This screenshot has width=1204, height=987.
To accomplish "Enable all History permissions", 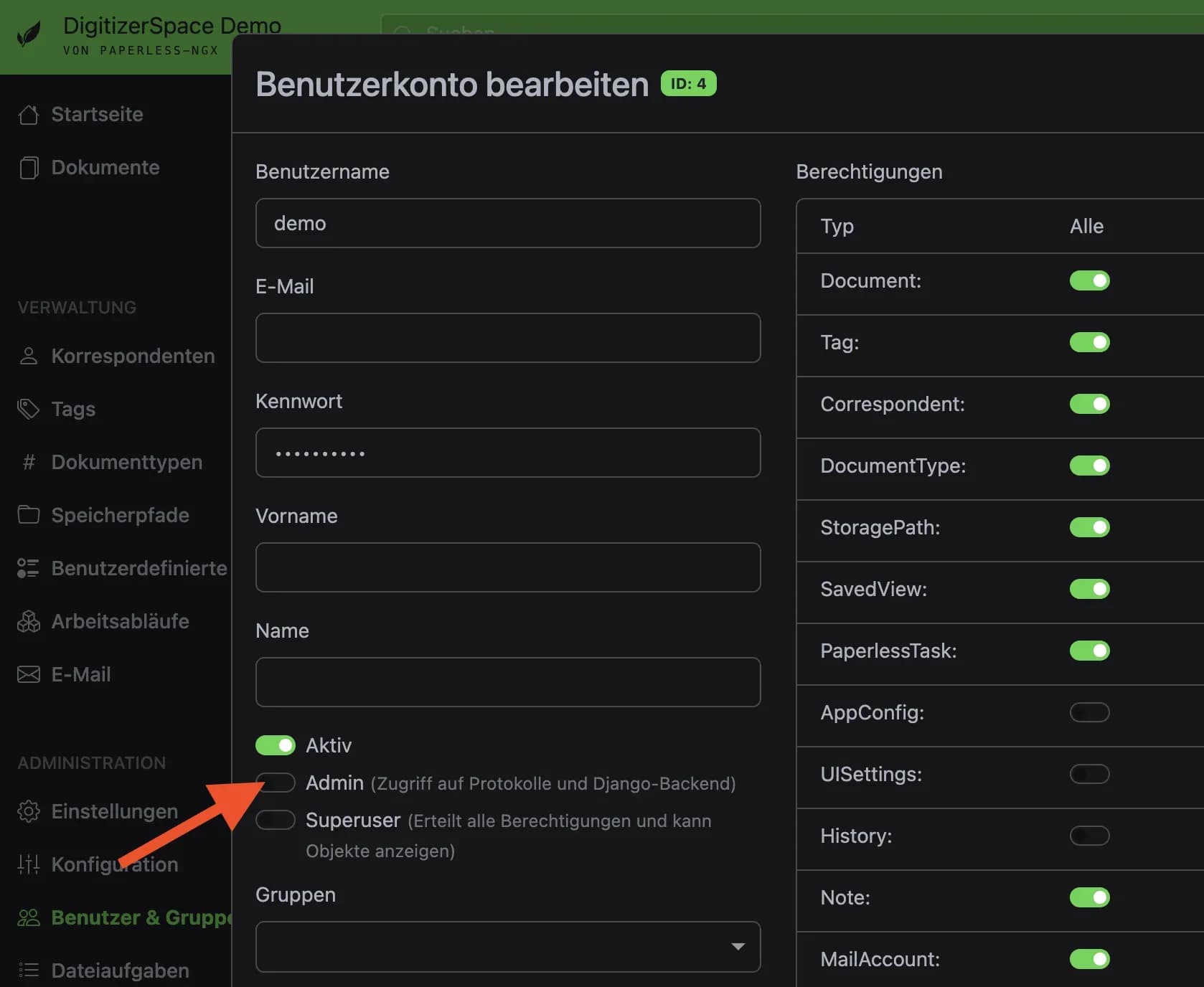I will pyautogui.click(x=1089, y=836).
